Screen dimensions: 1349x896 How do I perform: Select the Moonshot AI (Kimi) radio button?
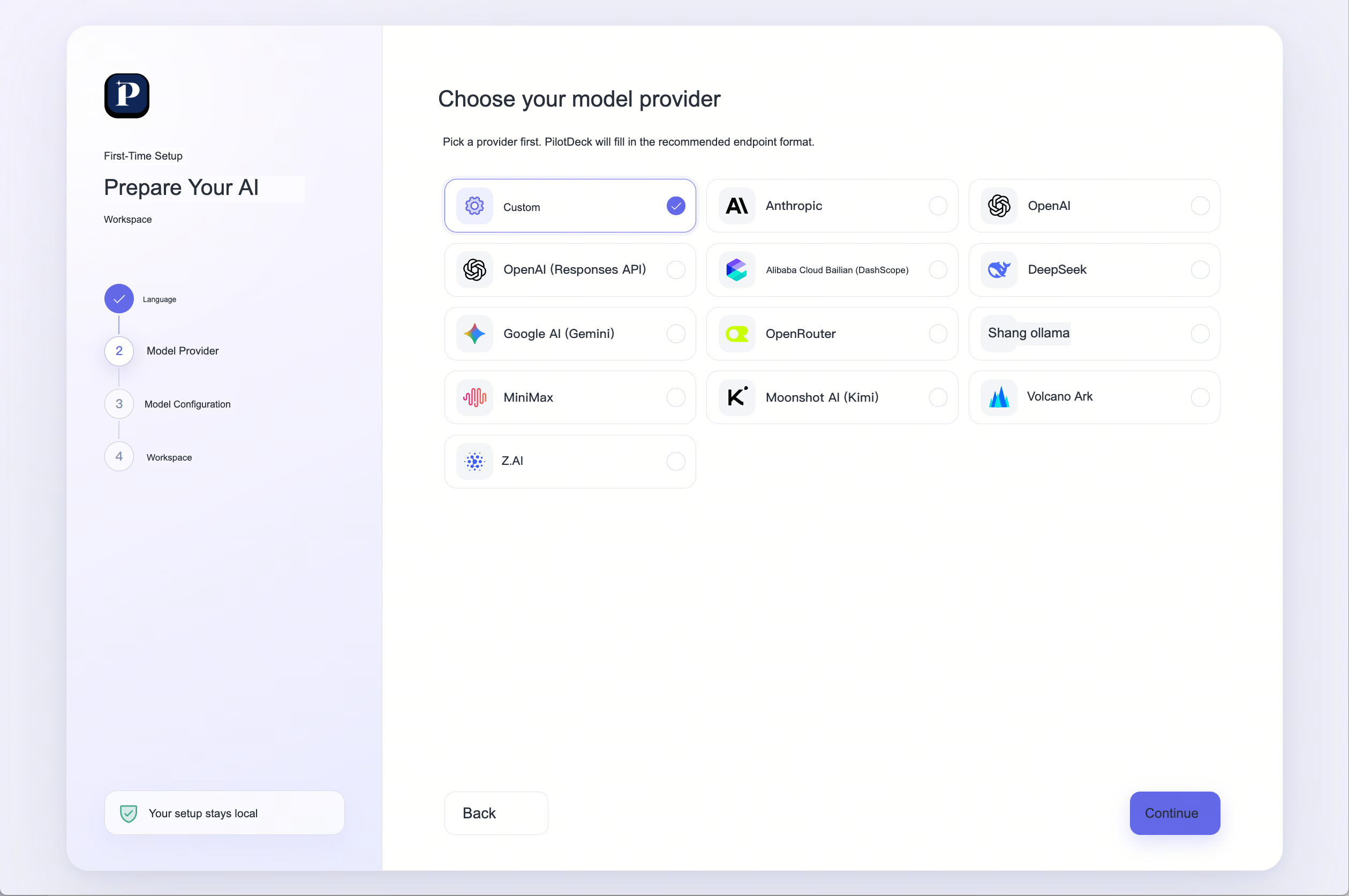click(x=938, y=397)
